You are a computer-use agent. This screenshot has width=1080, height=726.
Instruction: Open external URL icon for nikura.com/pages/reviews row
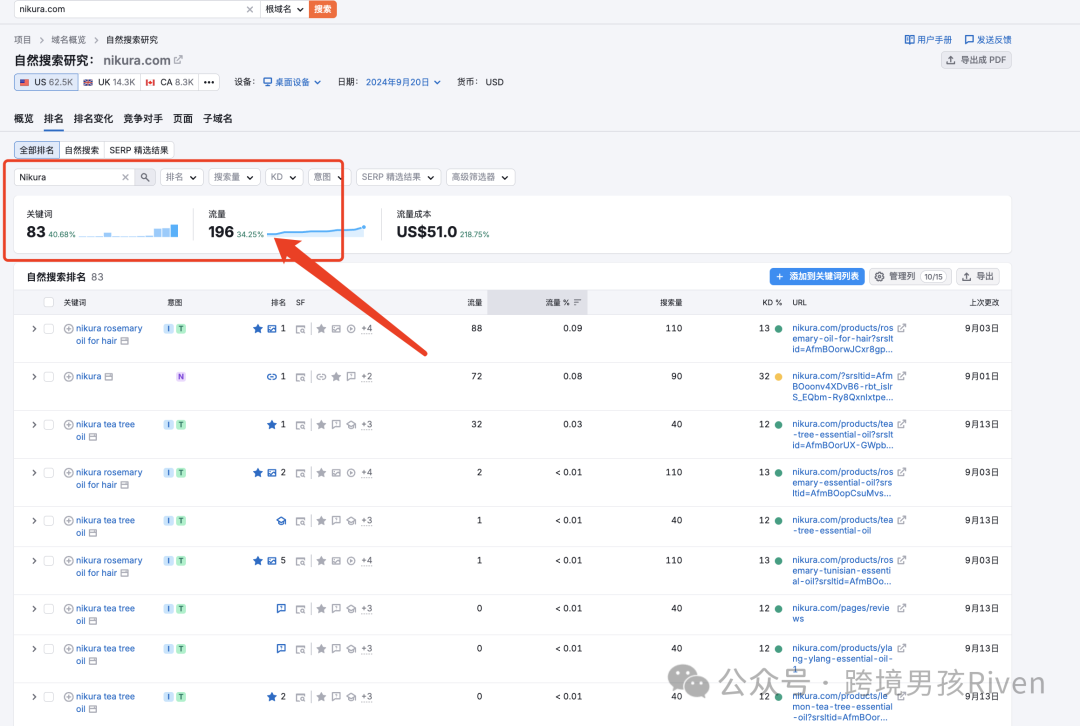pos(902,608)
